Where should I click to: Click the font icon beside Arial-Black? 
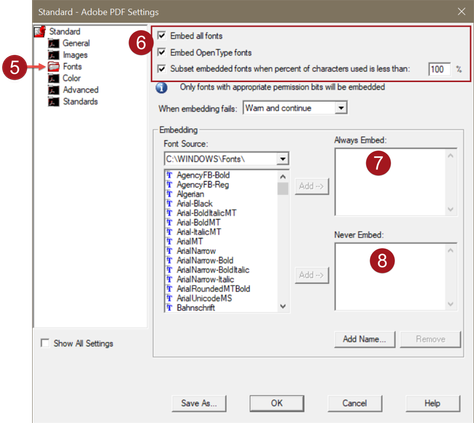click(x=170, y=203)
